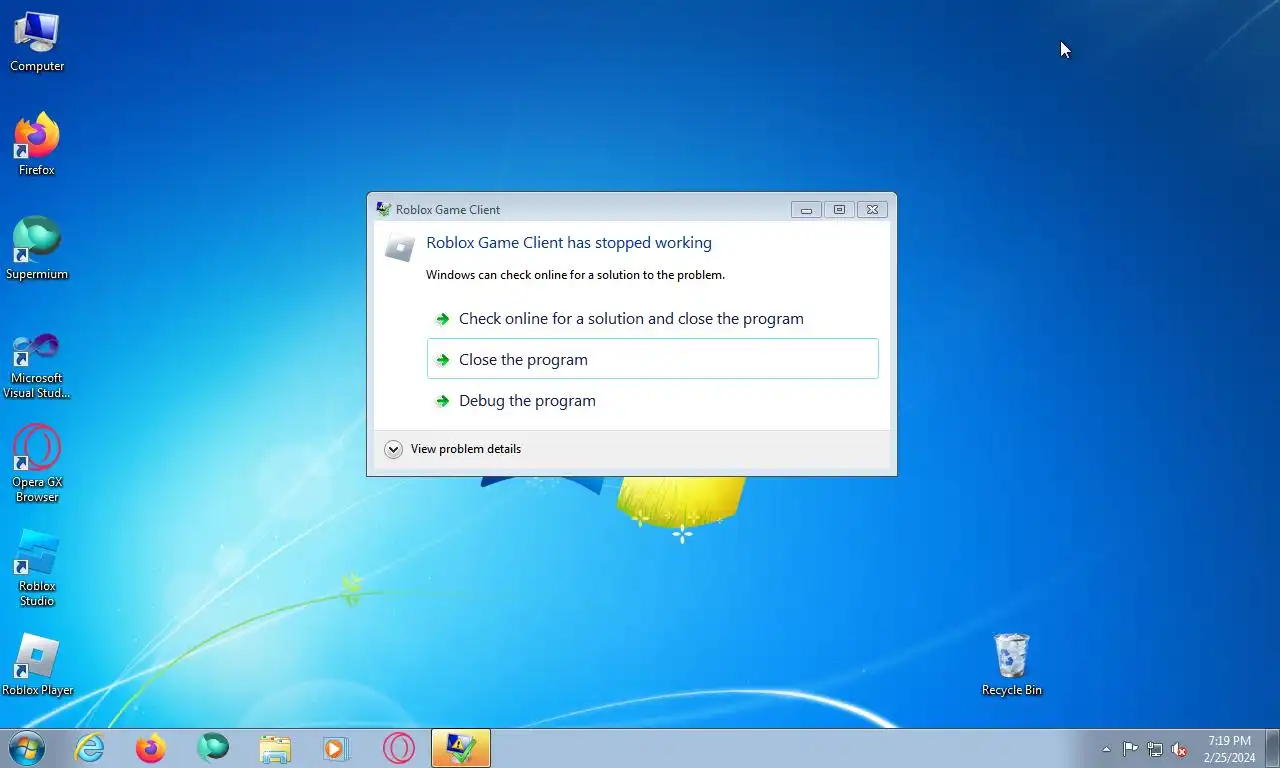This screenshot has width=1280, height=768.
Task: Select the Roblox Player desktop shortcut
Action: (x=37, y=665)
